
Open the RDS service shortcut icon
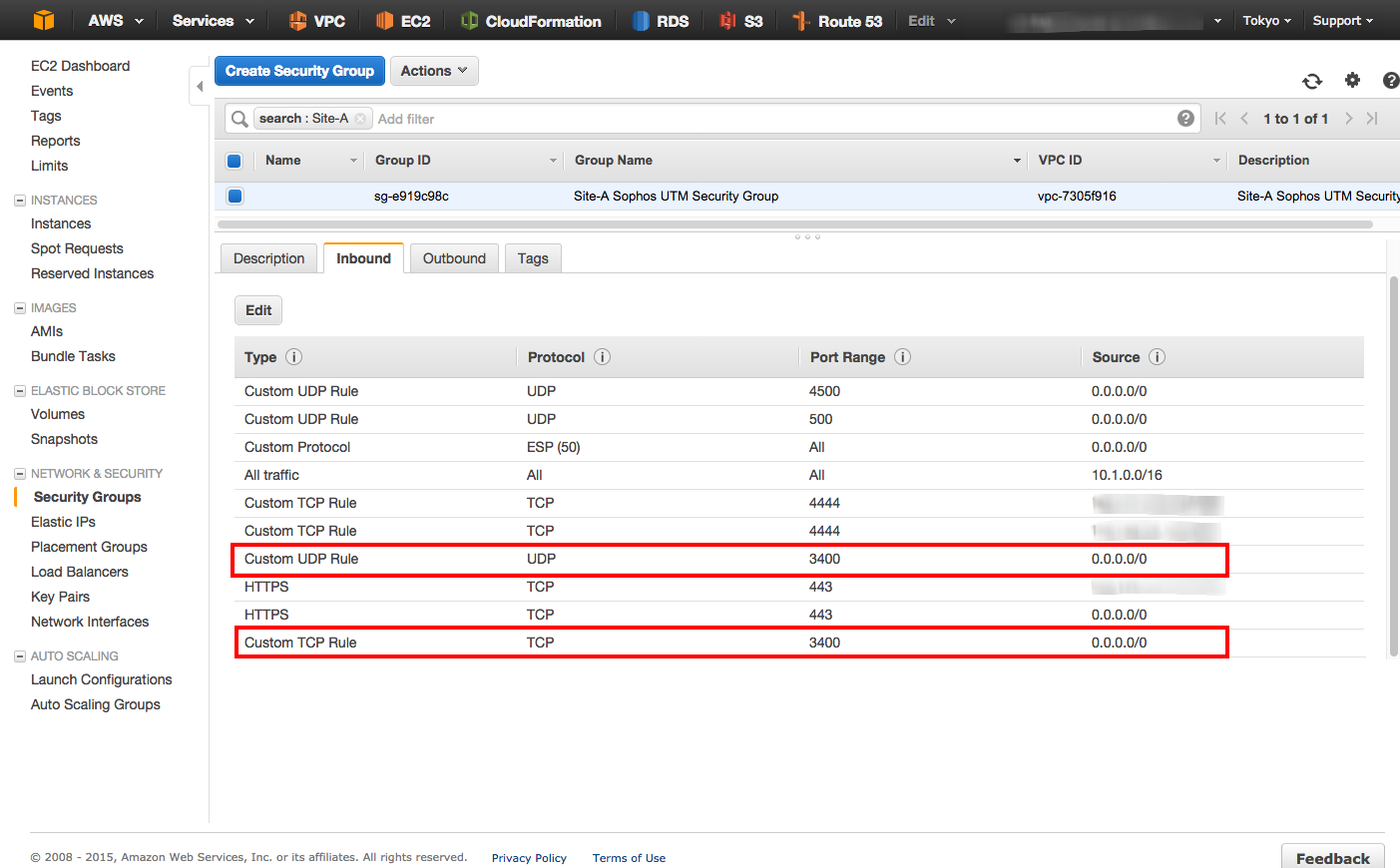tap(642, 20)
